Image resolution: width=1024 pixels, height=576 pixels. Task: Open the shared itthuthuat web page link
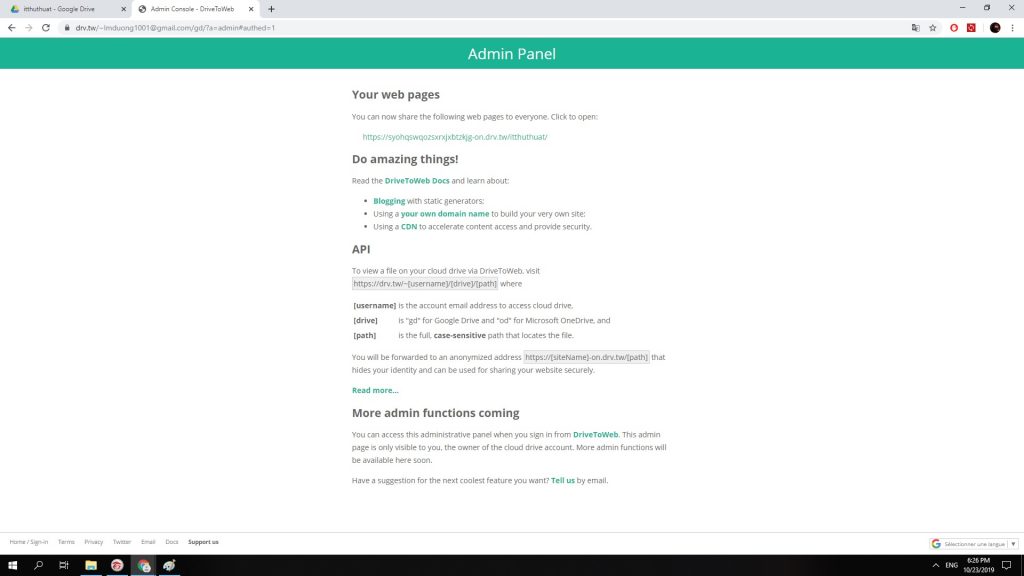455,136
